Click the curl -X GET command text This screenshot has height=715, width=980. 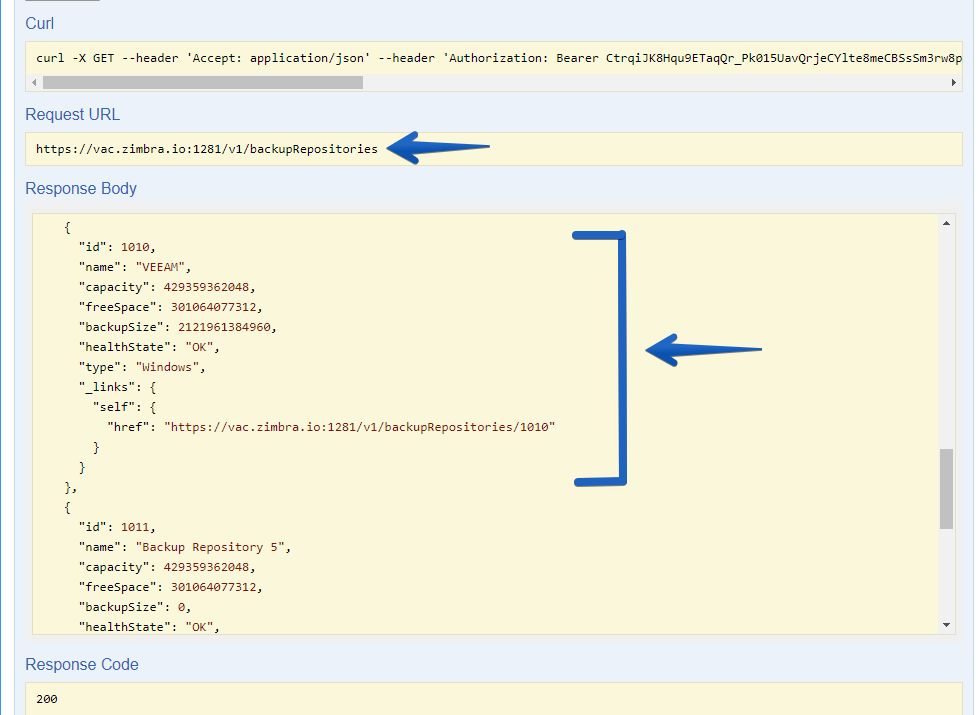click(499, 58)
